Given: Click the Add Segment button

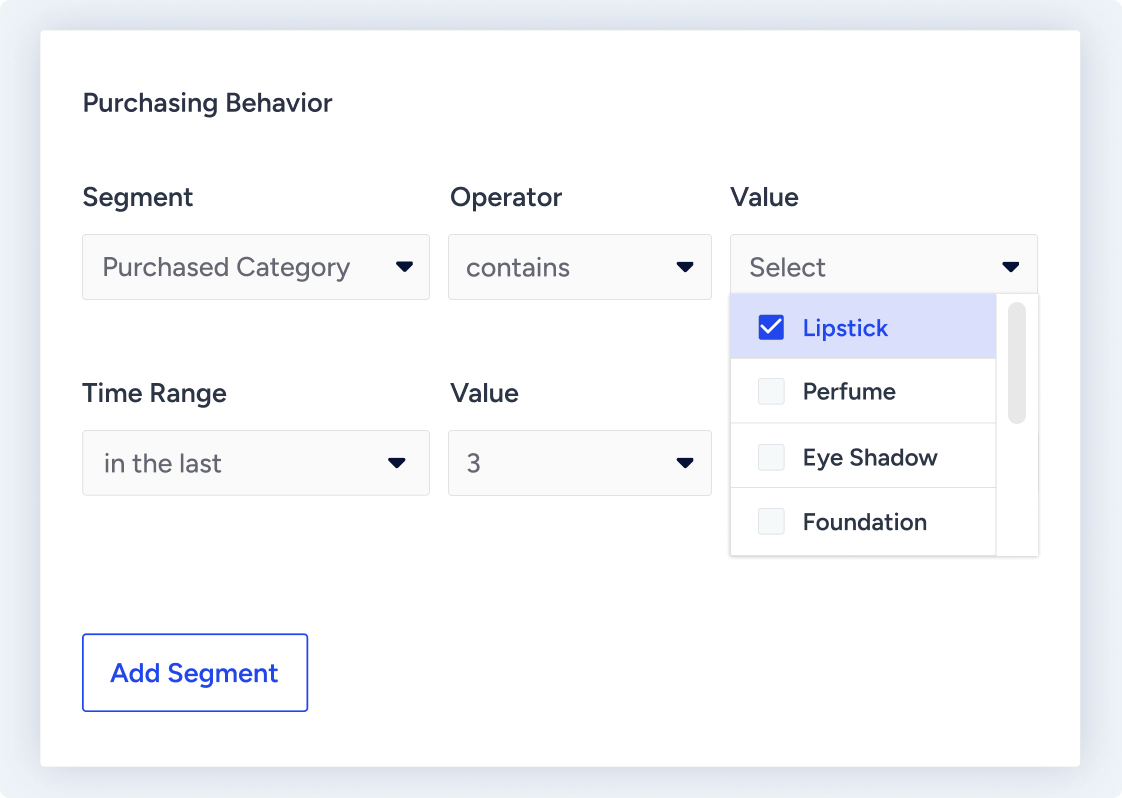Looking at the screenshot, I should [x=195, y=673].
